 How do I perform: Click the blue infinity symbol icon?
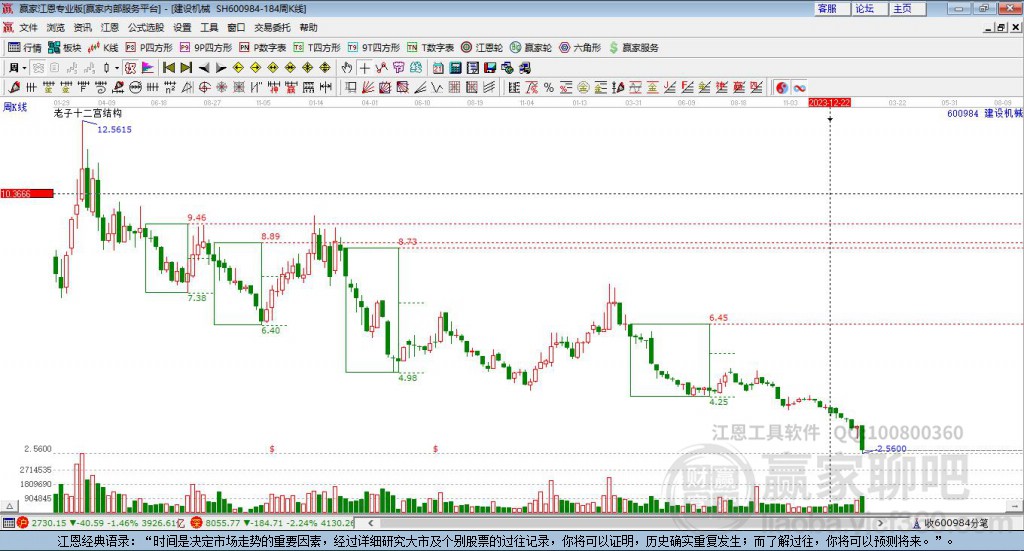(x=799, y=87)
